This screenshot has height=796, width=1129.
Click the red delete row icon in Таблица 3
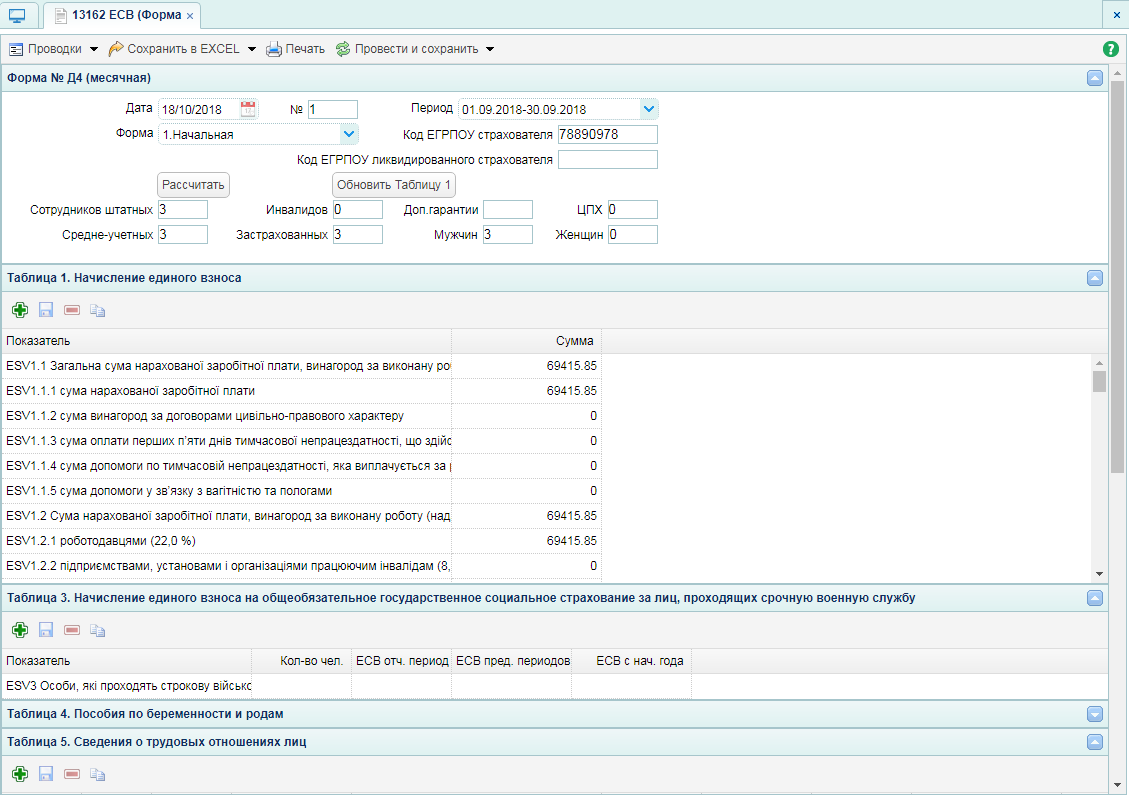coord(72,630)
